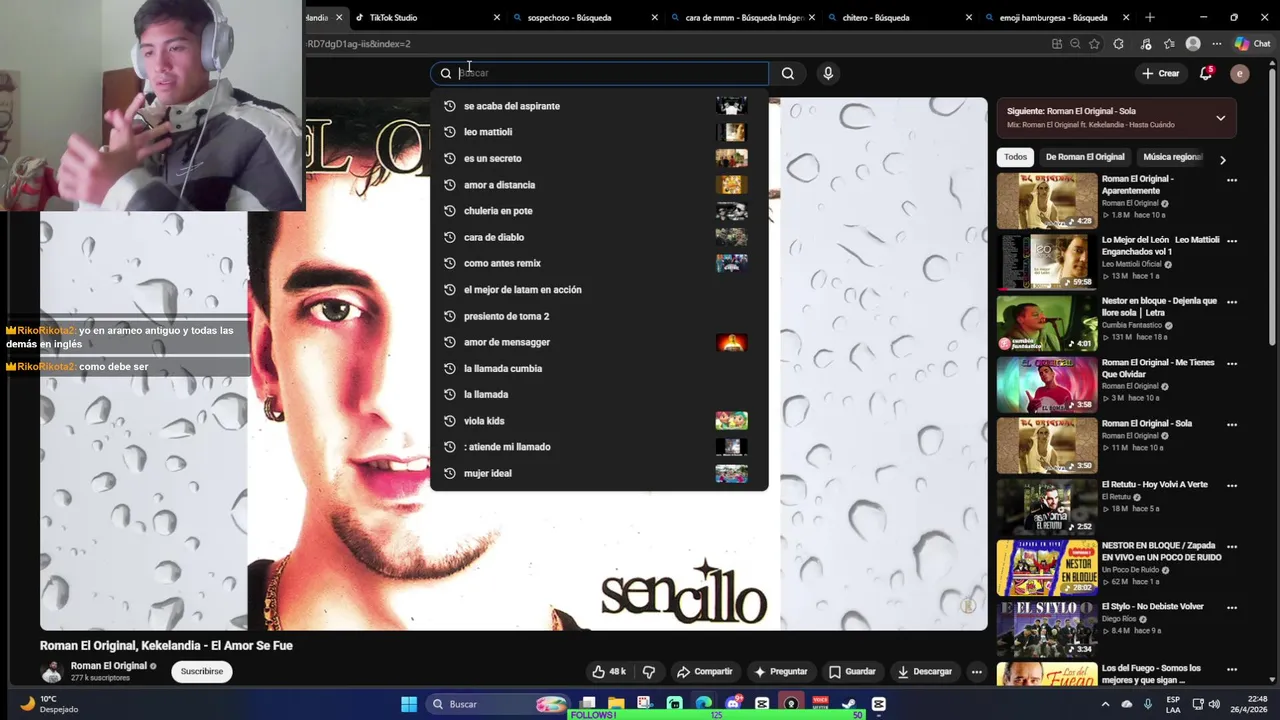This screenshot has height=720, width=1280.
Task: Select 'De Roman El Original' filter chip
Action: coord(1085,157)
